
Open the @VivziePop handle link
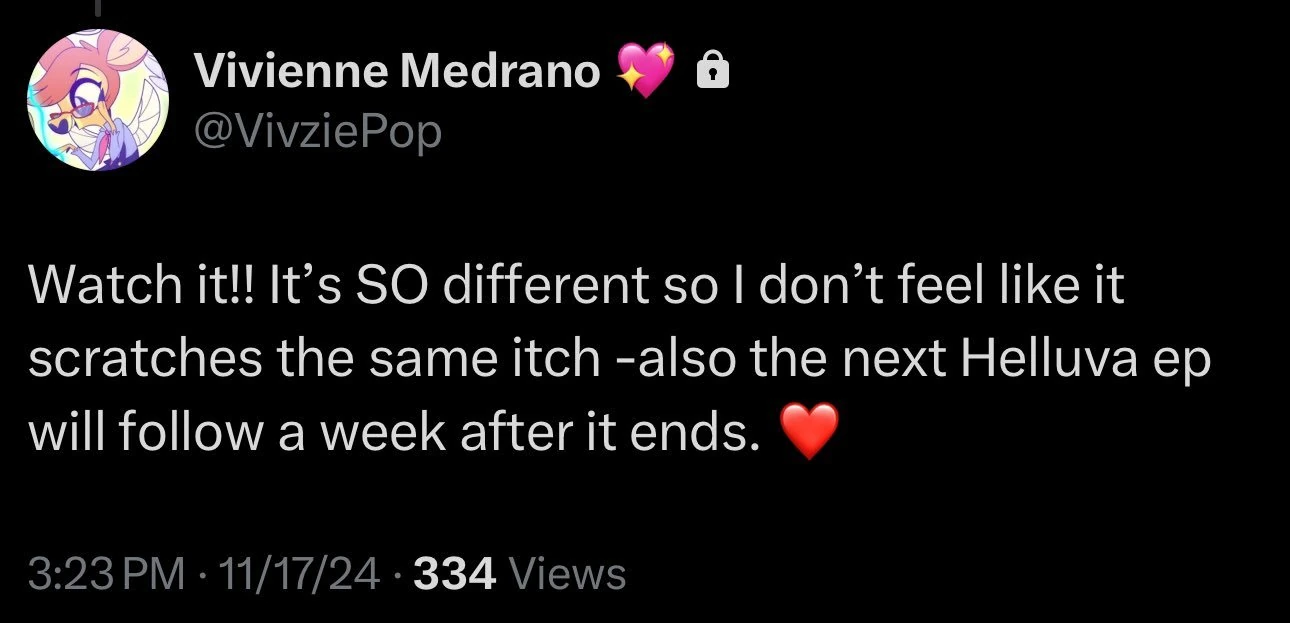(317, 131)
